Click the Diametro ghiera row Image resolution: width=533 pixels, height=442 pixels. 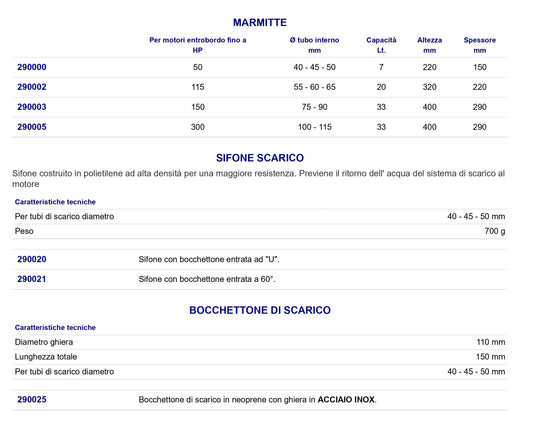coord(260,342)
